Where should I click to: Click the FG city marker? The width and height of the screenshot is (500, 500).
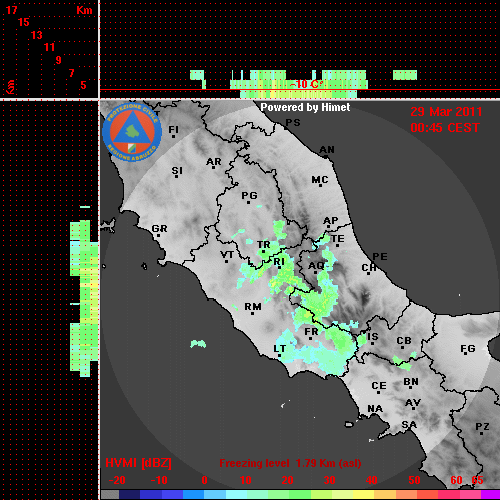click(465, 354)
